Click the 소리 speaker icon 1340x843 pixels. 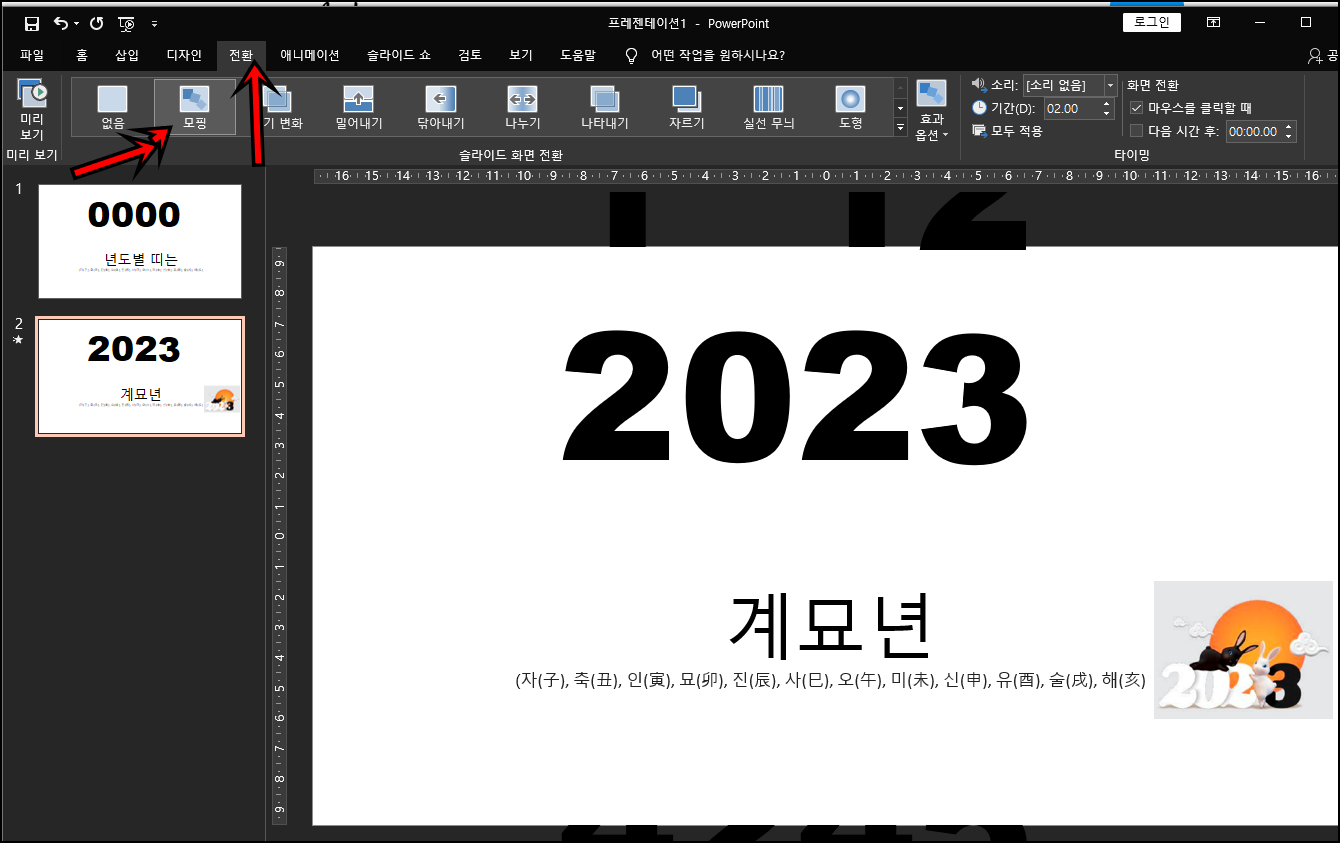pyautogui.click(x=978, y=85)
